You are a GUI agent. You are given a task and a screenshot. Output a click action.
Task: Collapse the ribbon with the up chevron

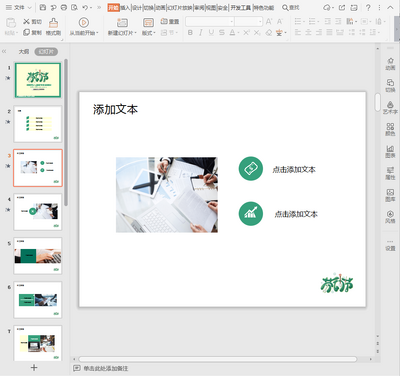(390, 7)
